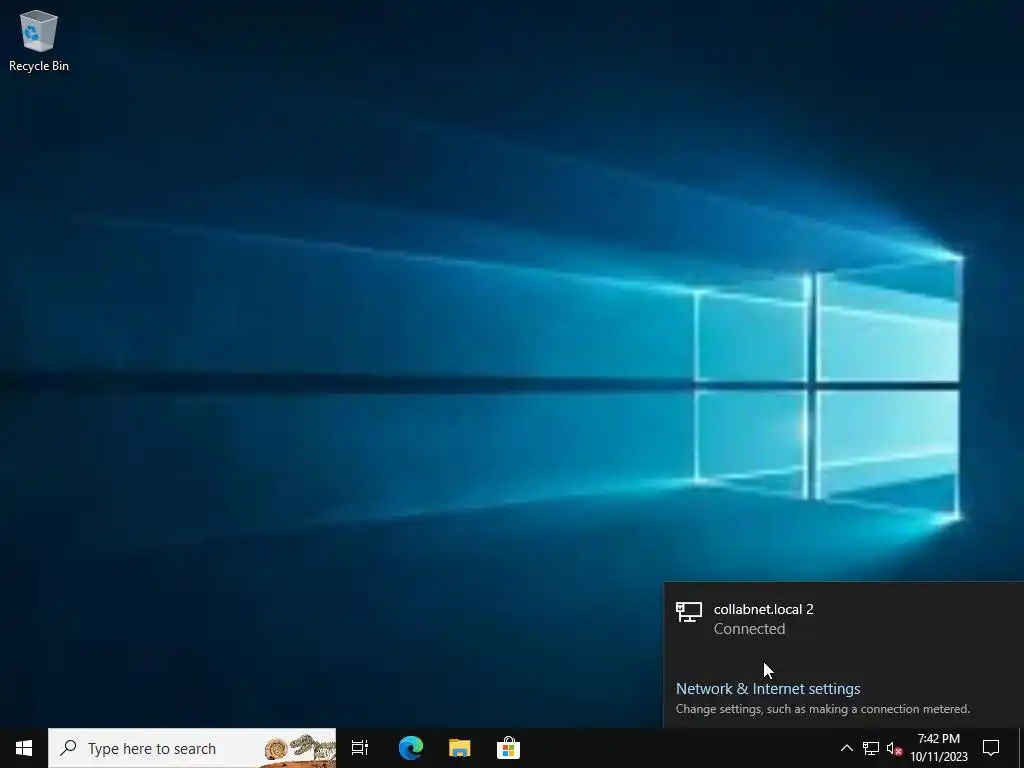Open the Recycle Bin desktop icon
The height and width of the screenshot is (768, 1024).
pos(39,40)
